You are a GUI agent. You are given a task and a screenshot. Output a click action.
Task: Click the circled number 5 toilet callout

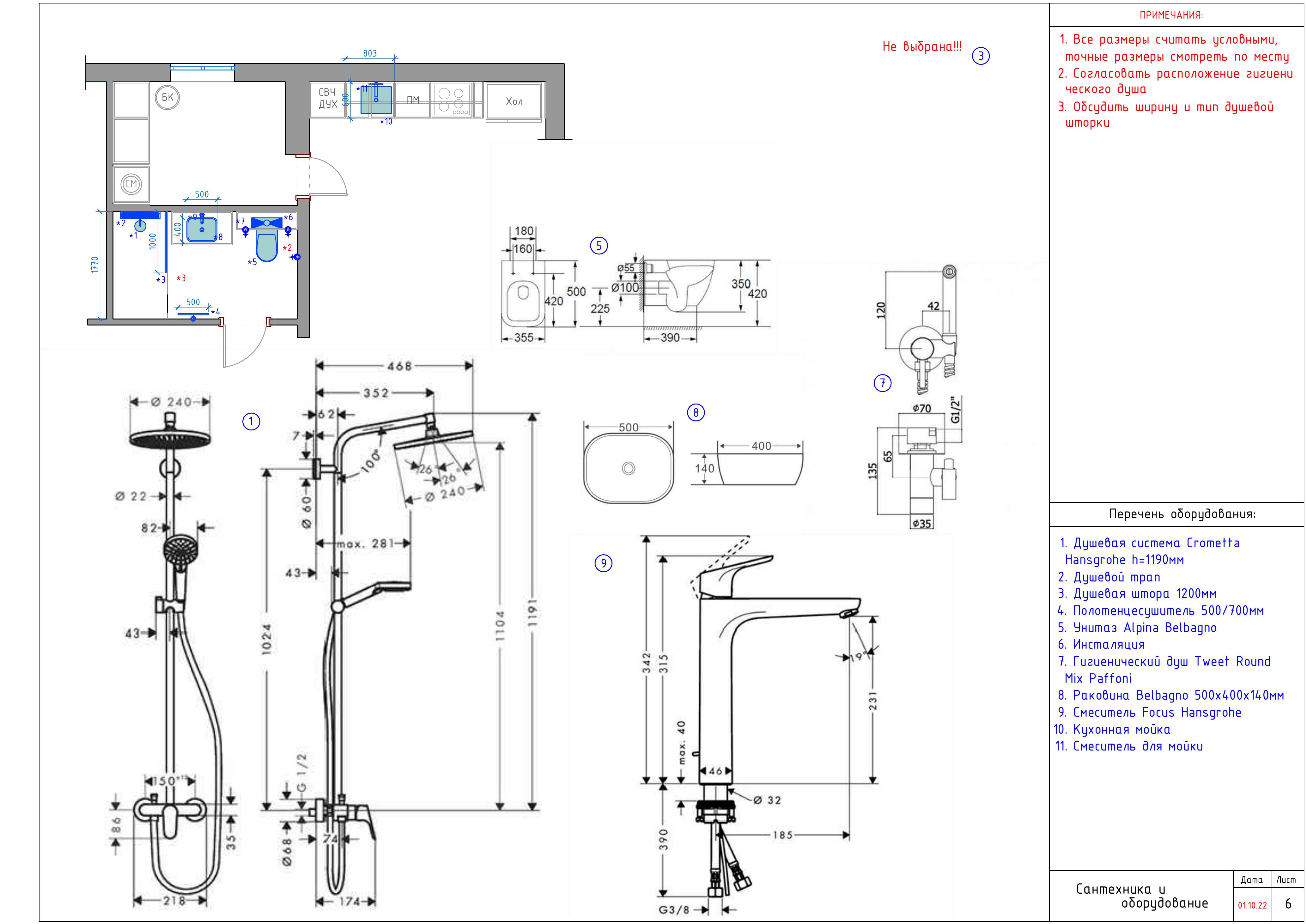(598, 246)
